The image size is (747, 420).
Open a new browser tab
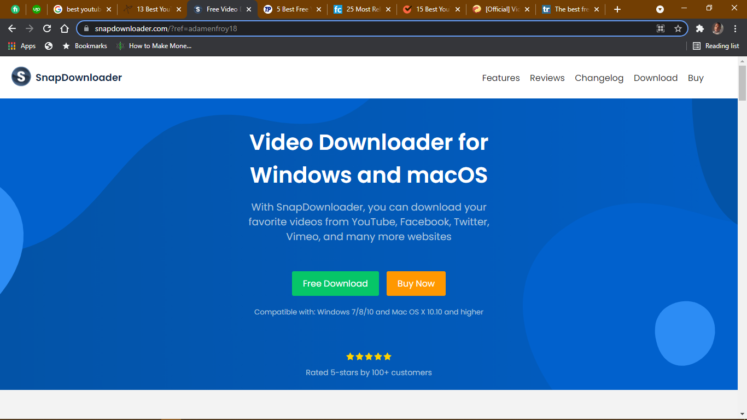[617, 9]
